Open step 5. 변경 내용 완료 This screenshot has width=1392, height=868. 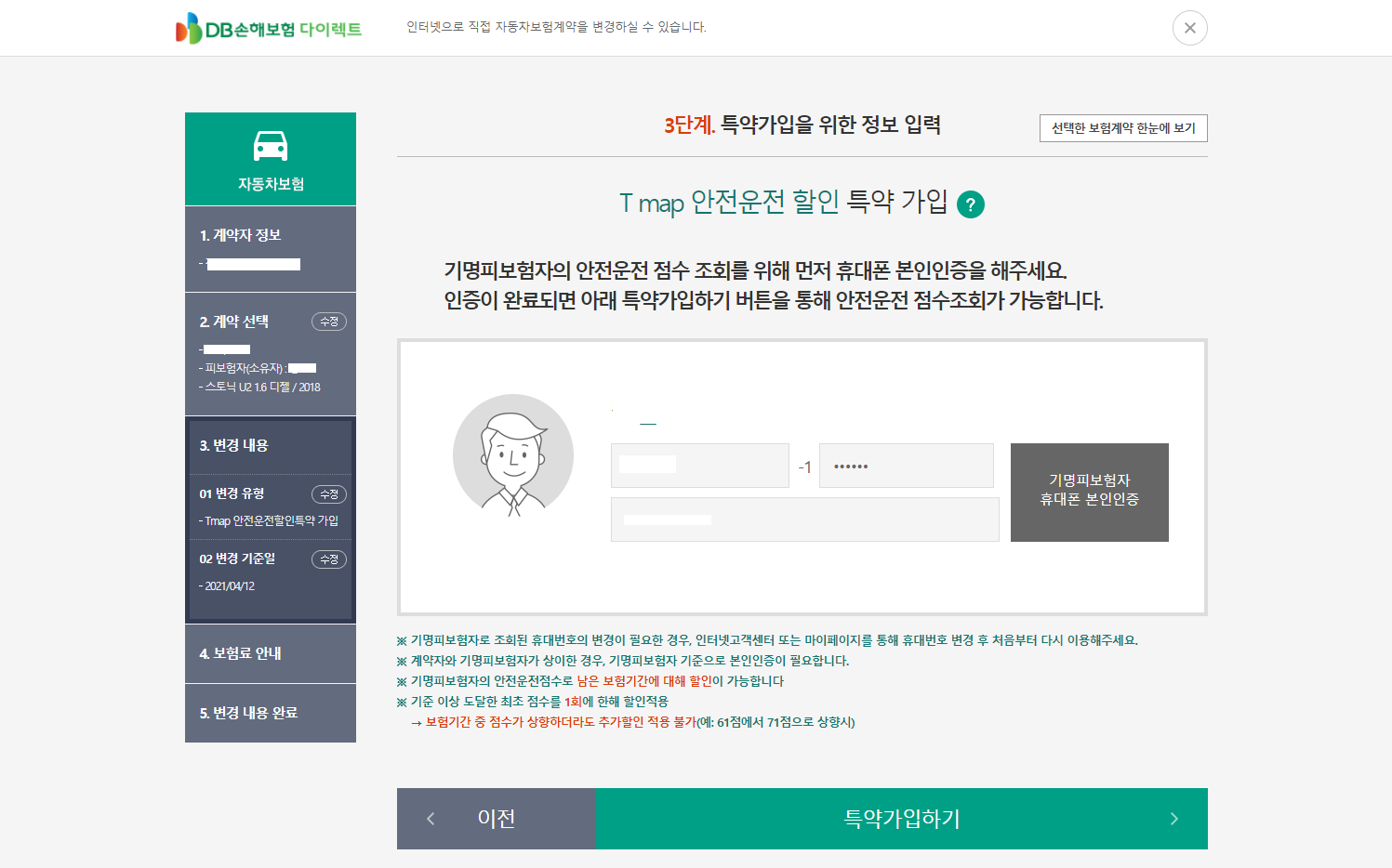[248, 713]
